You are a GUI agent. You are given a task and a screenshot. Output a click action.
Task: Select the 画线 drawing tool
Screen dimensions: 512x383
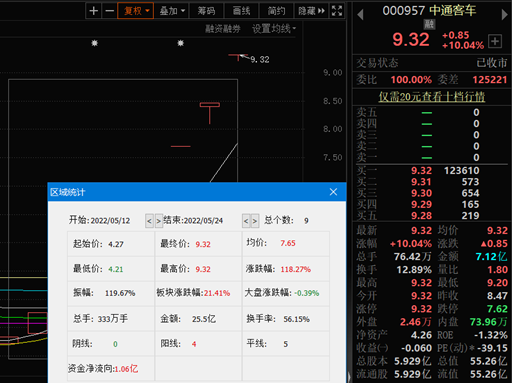241,11
